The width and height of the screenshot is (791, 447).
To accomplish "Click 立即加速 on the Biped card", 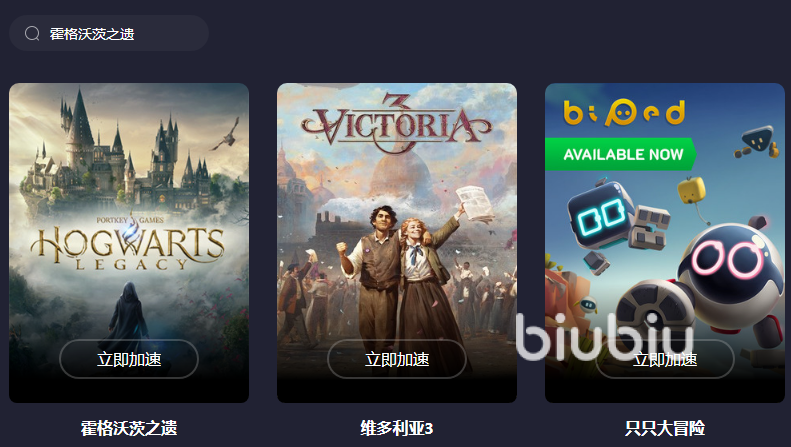I will pyautogui.click(x=665, y=359).
